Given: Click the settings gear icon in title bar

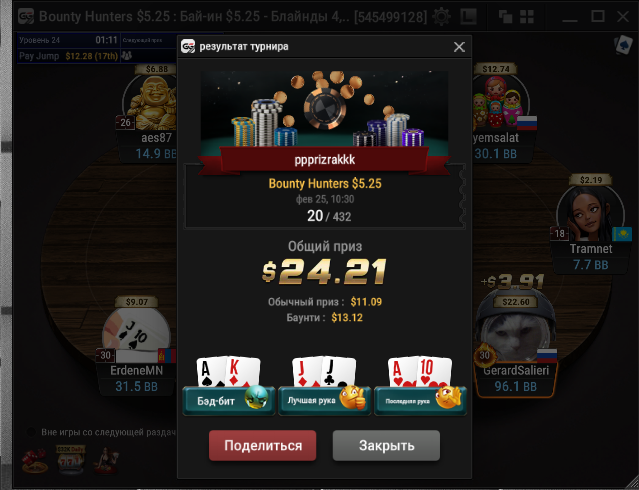Looking at the screenshot, I should [441, 17].
